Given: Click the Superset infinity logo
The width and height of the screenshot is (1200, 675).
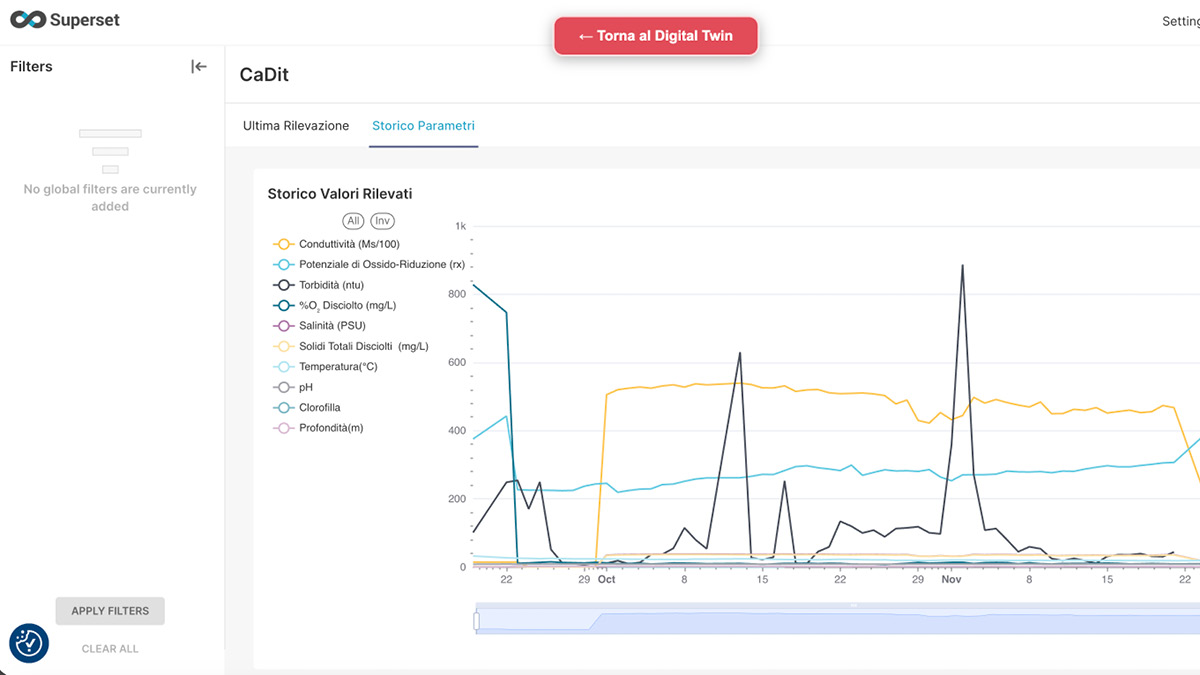Looking at the screenshot, I should point(26,20).
